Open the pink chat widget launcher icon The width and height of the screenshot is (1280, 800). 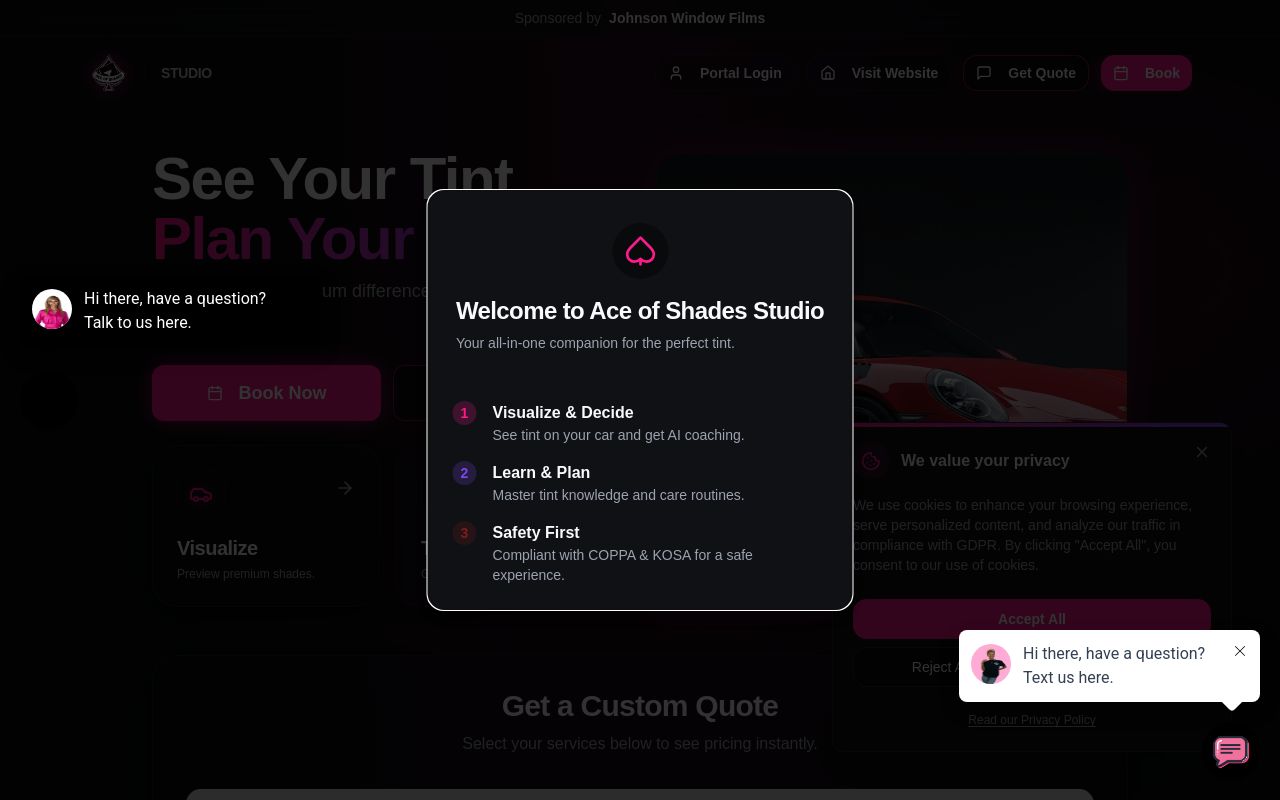click(x=1232, y=751)
